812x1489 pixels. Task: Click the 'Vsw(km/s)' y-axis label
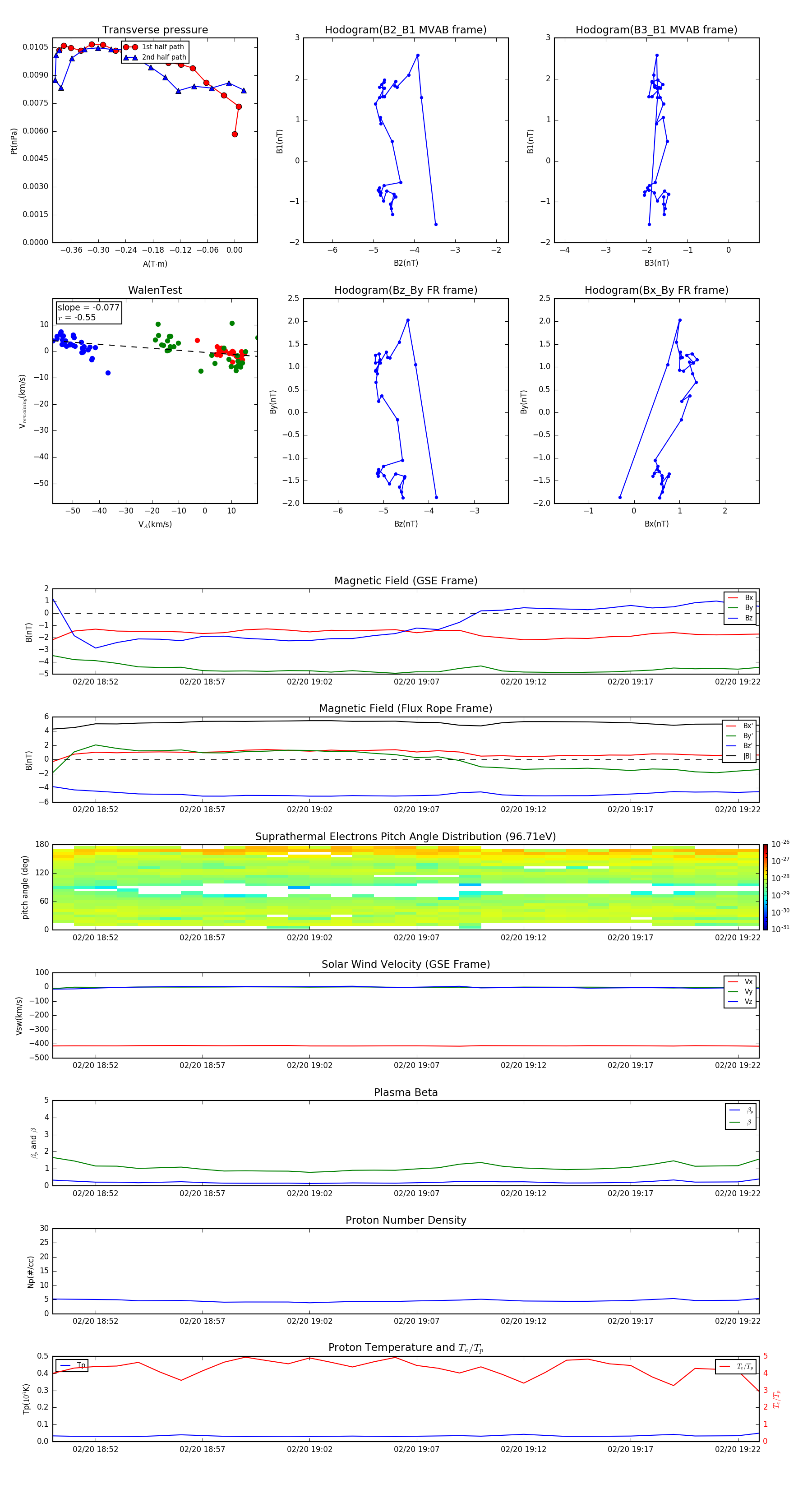[x=19, y=1016]
